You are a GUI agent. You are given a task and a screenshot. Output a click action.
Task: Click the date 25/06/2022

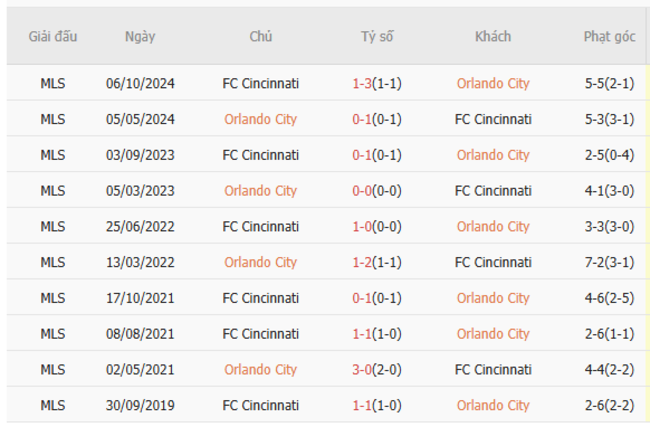[140, 226]
